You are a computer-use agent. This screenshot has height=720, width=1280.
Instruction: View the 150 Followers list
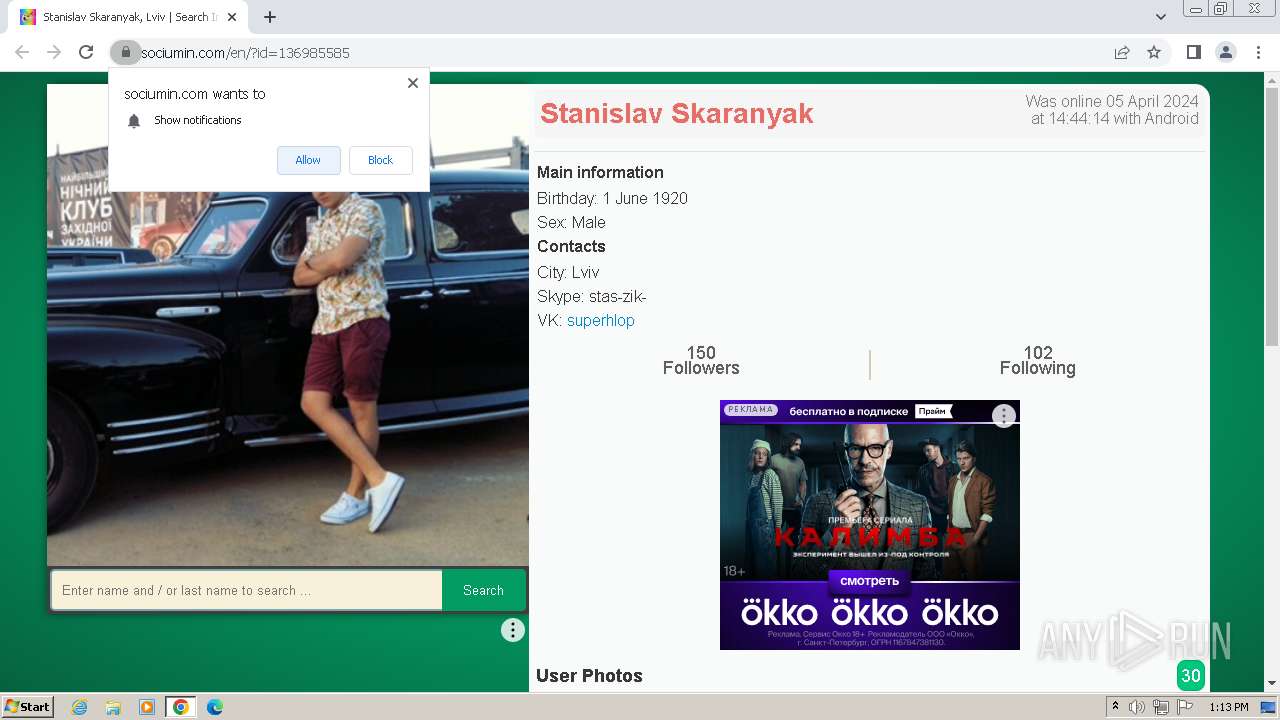point(701,360)
